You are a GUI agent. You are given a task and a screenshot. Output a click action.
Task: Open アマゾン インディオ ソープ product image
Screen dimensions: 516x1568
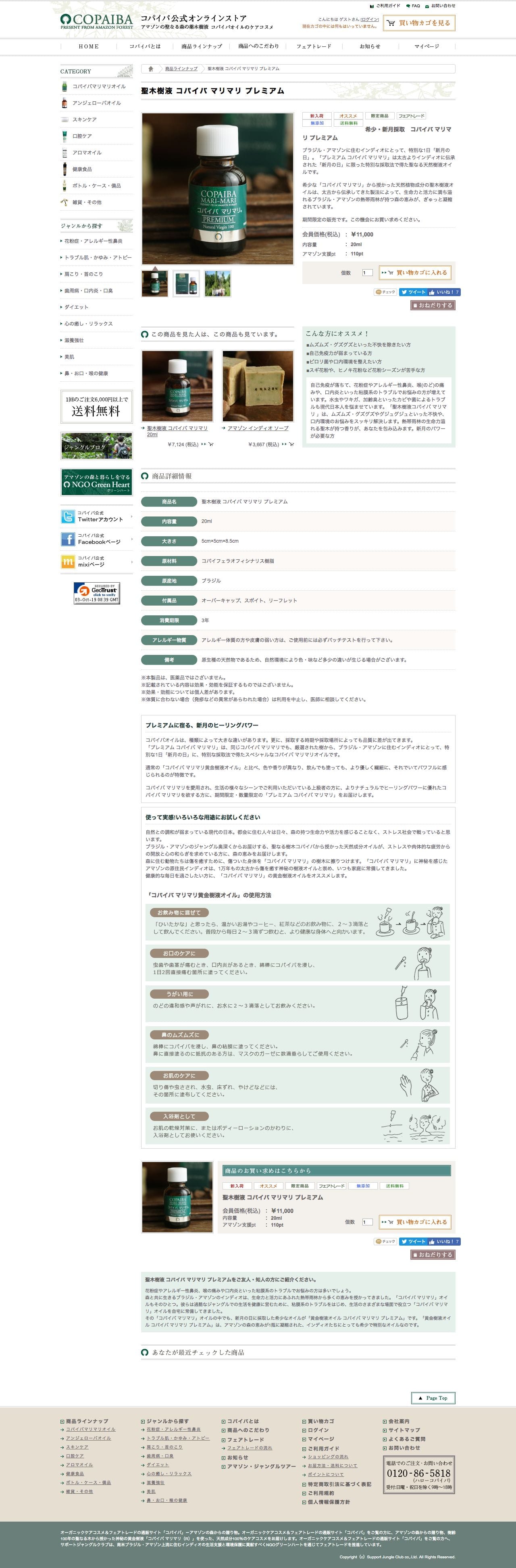(258, 386)
